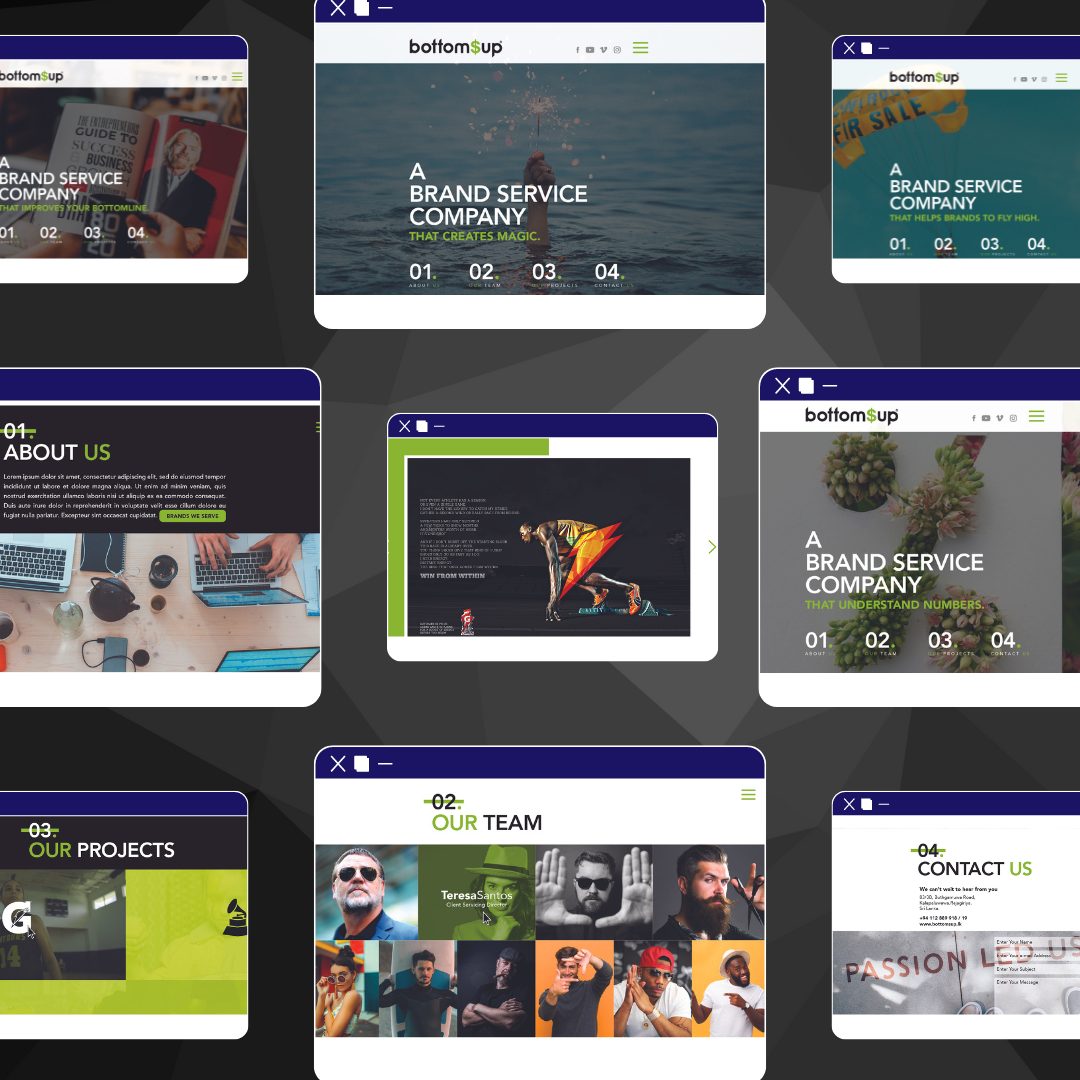Select '01. About Us' in 'Creates Magic' window
The image size is (1080, 1080).
[424, 275]
